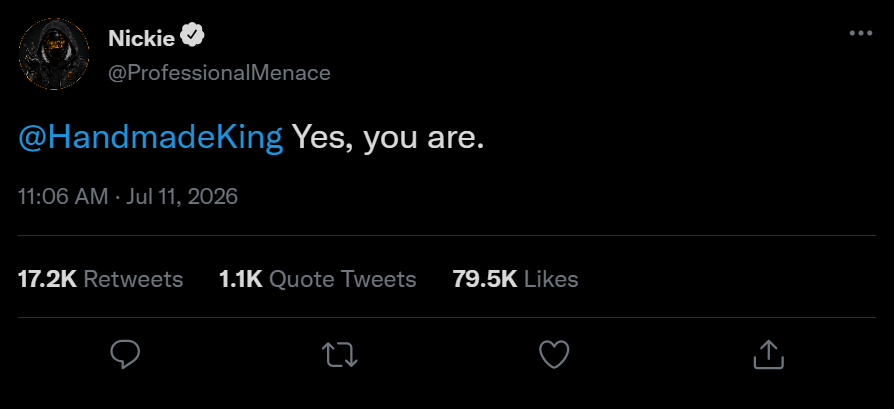Visit the @ProfessionalMenace handle

point(219,73)
